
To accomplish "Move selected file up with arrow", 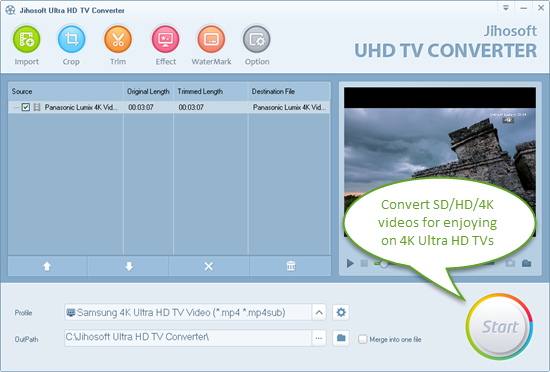I will pyautogui.click(x=47, y=266).
